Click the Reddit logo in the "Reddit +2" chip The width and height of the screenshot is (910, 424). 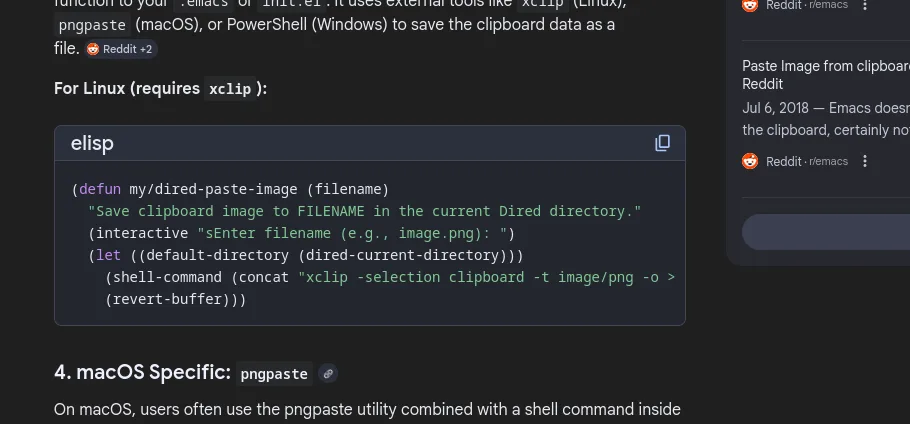93,49
